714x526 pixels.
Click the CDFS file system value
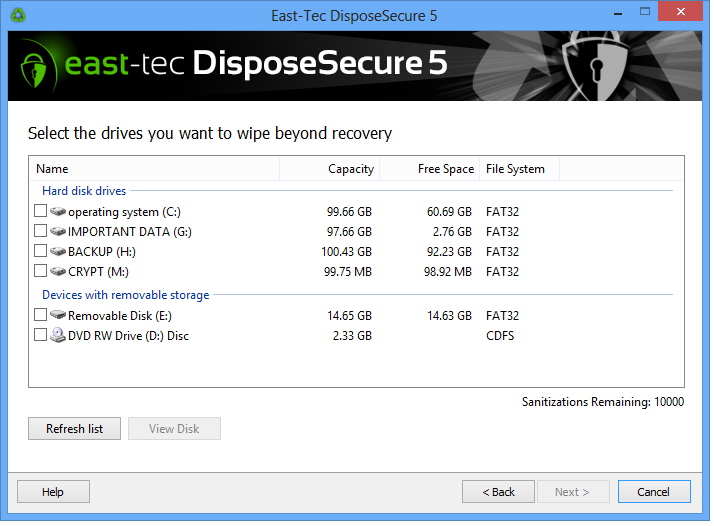[x=500, y=336]
